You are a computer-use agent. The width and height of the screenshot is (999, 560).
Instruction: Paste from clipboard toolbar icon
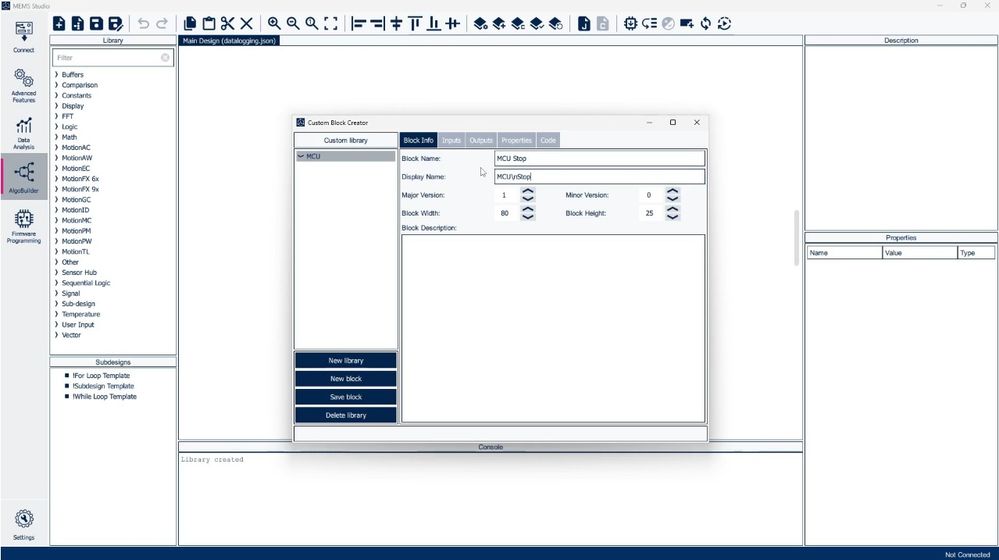[208, 24]
